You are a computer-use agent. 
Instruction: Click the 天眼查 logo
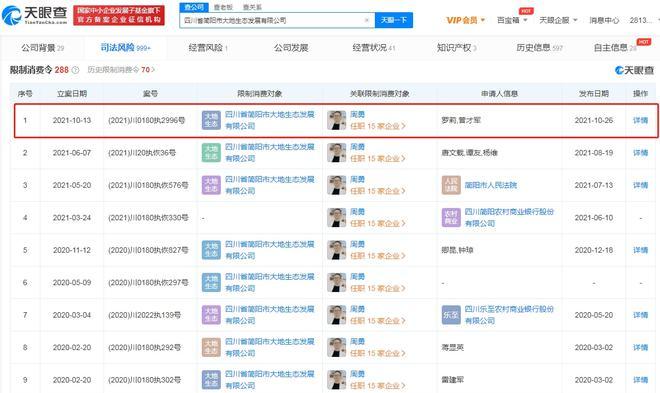35,16
